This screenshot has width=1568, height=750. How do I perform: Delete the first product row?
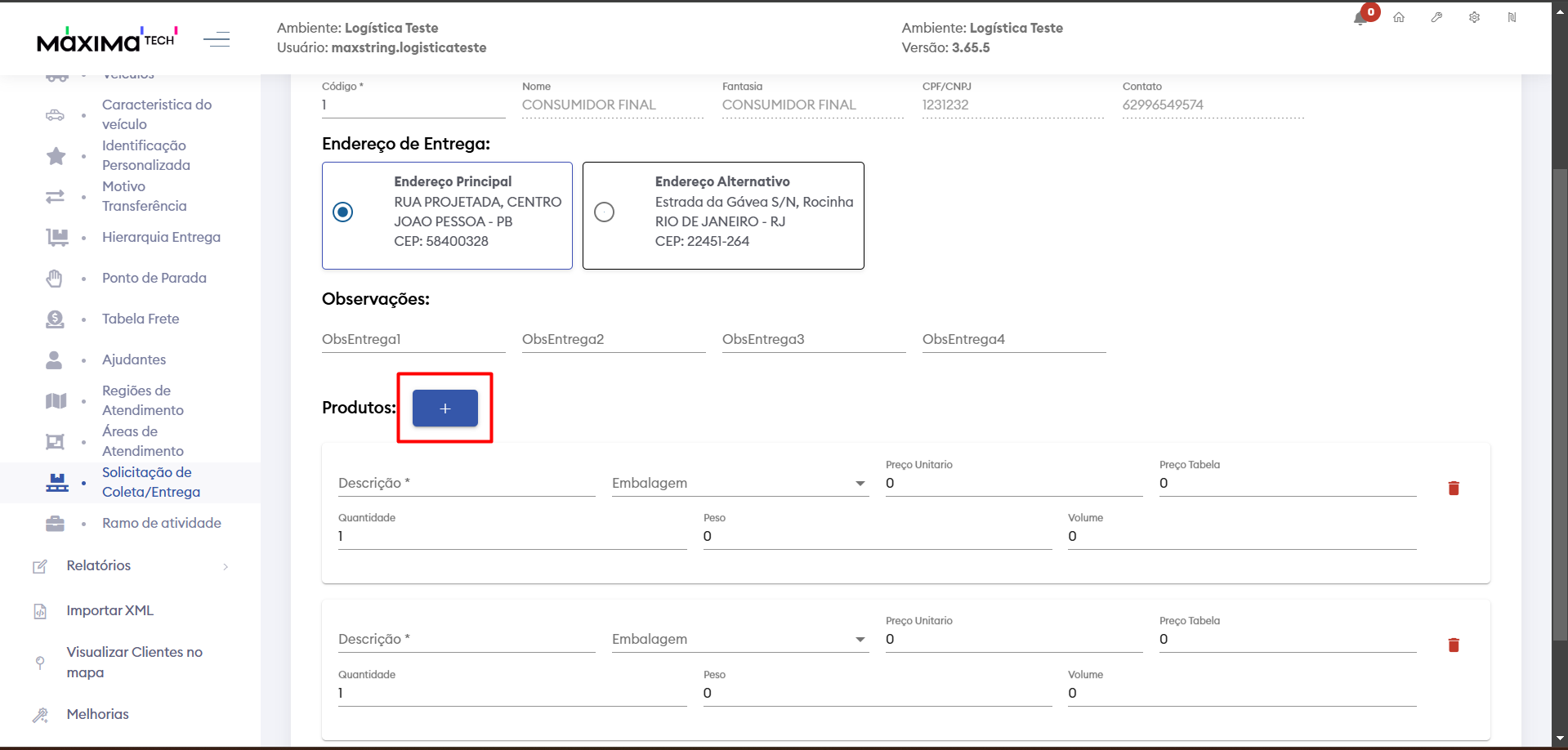coord(1454,488)
